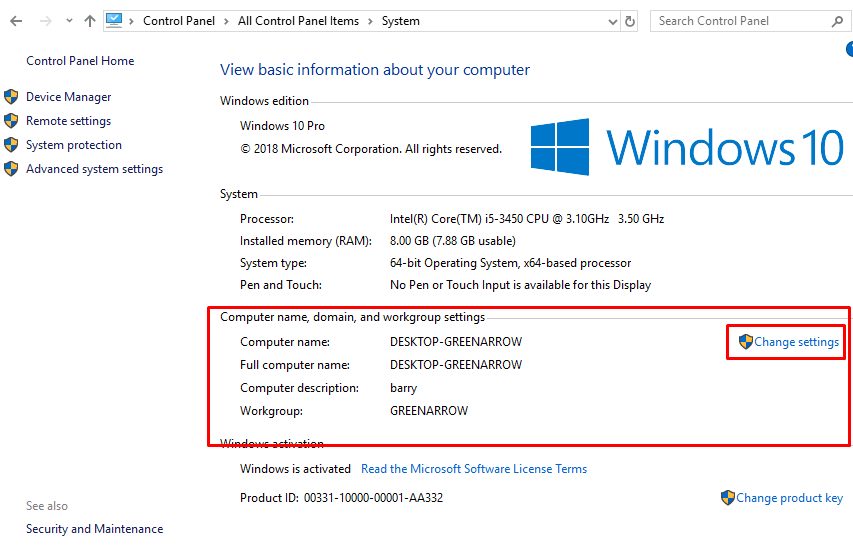Open recent locations dropdown arrow
The image size is (853, 554).
[x=69, y=21]
